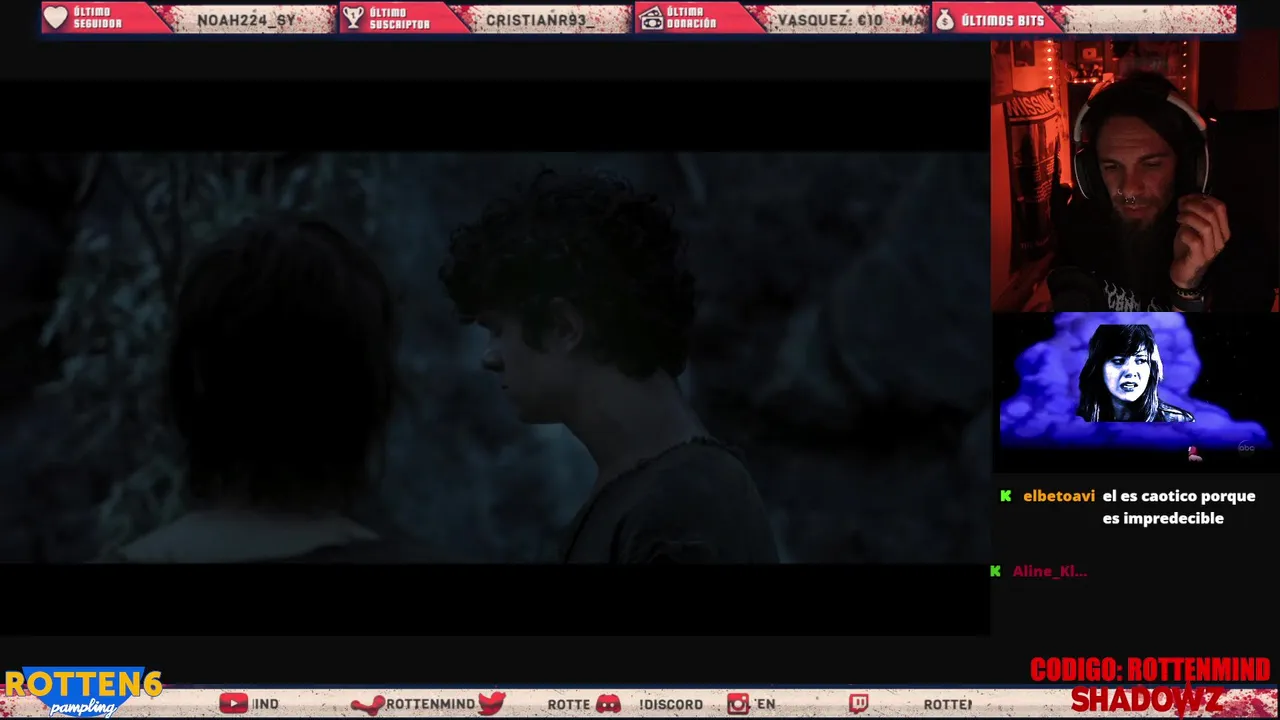The image size is (1280, 720).
Task: Click the follower name NOAH224_SY
Action: (246, 20)
